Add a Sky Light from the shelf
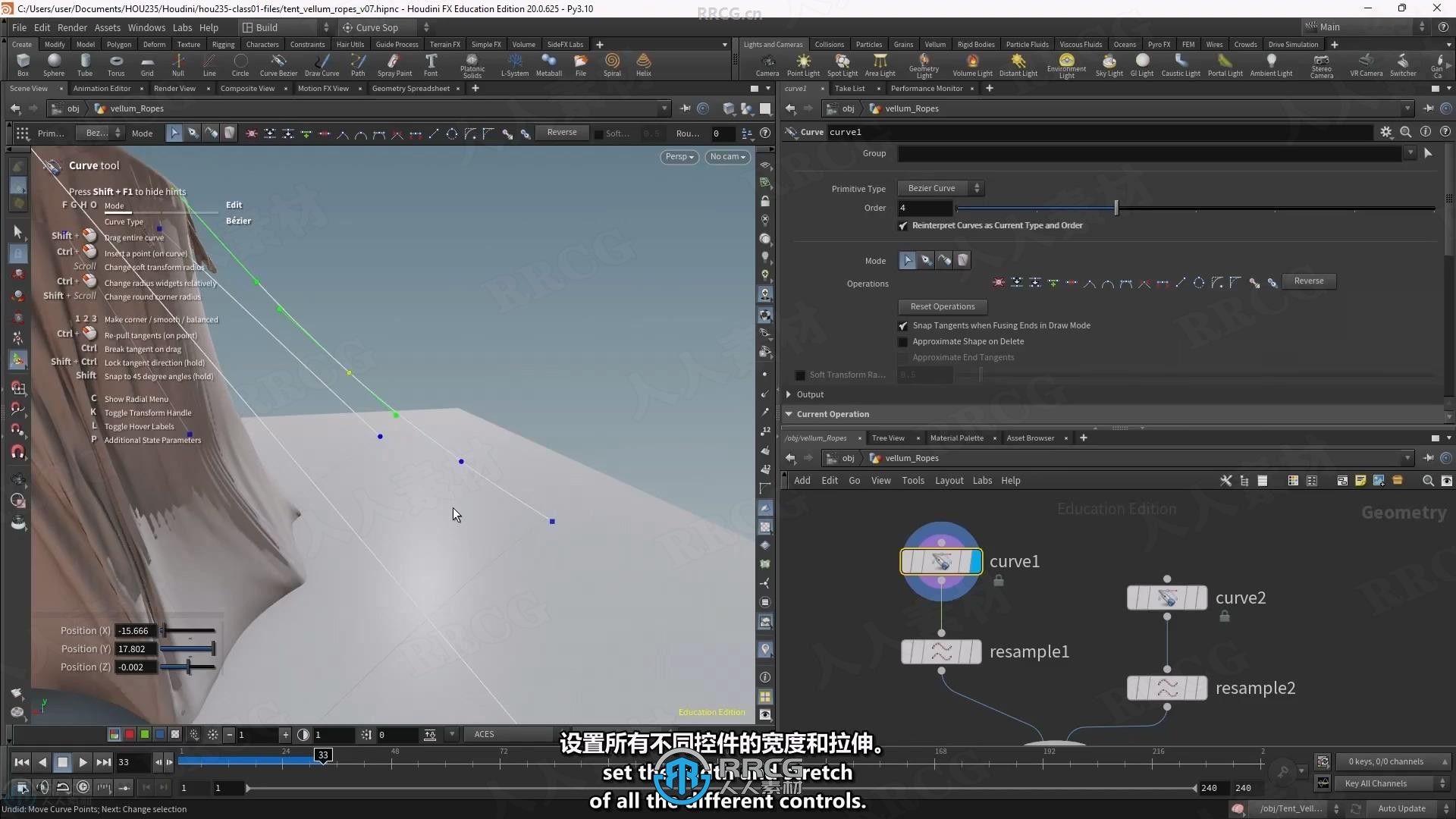 tap(1109, 65)
